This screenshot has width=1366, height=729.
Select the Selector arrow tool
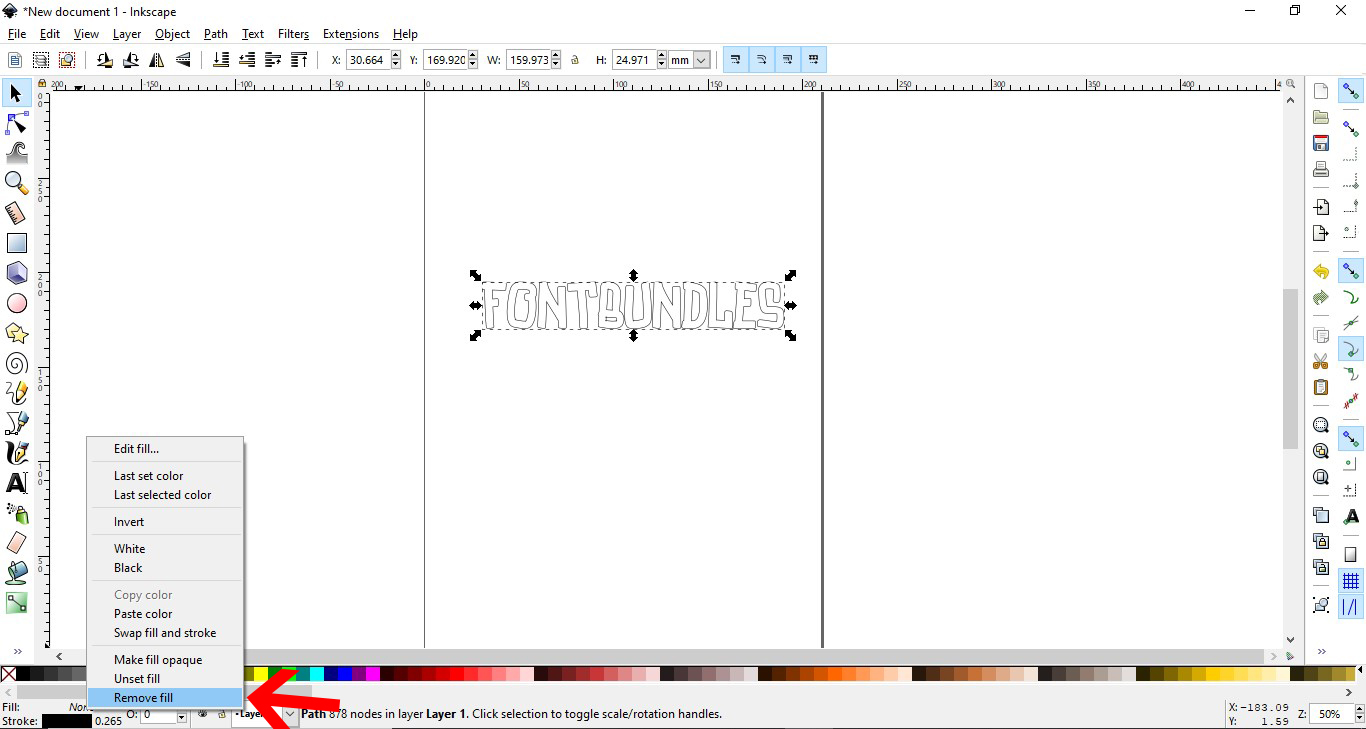[16, 94]
